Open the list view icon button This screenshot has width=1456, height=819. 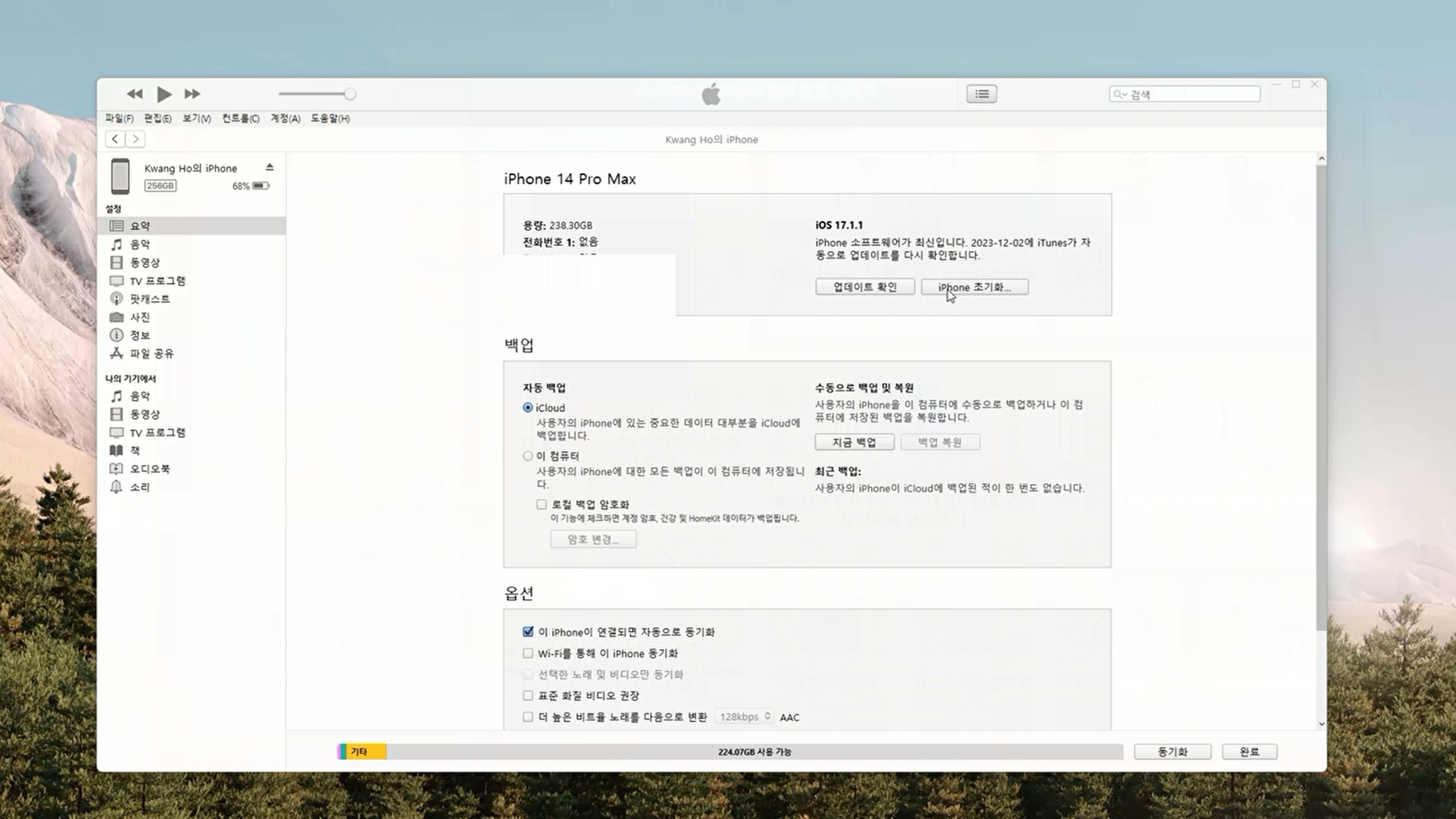pyautogui.click(x=981, y=94)
